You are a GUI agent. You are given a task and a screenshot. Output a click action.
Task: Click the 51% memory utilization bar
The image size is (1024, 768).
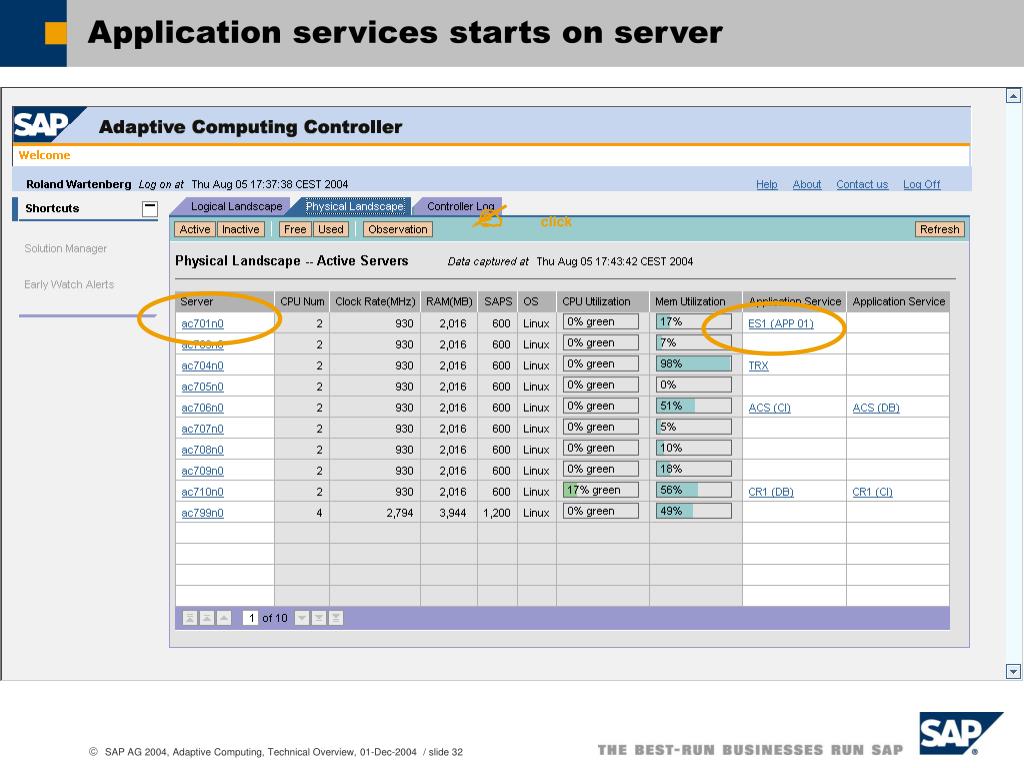(694, 406)
